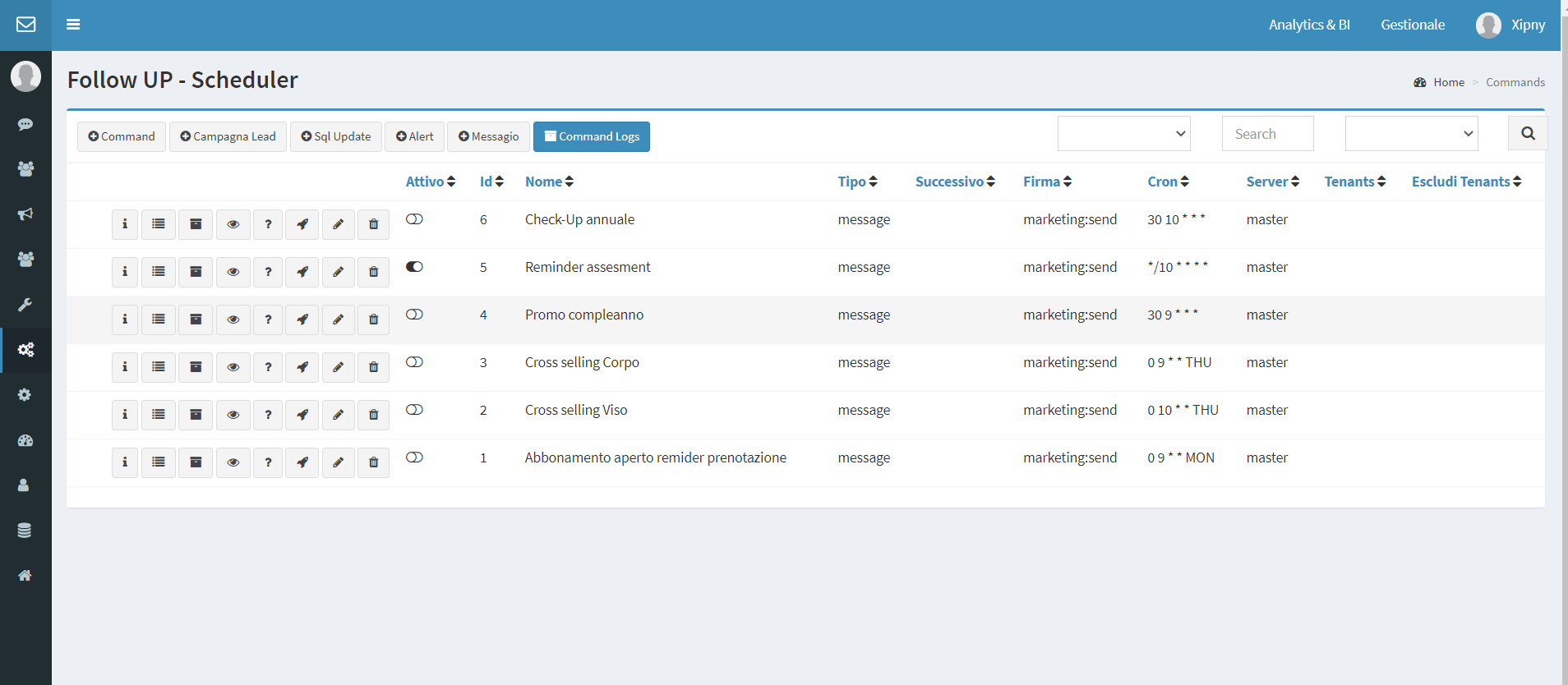This screenshot has width=1568, height=685.
Task: Click into the Search input field
Action: click(x=1268, y=134)
